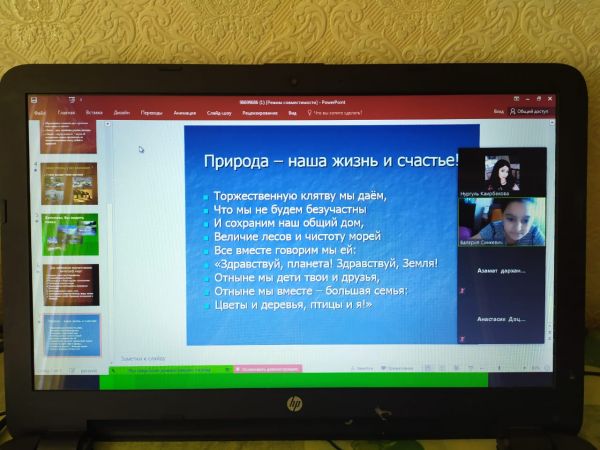Click Нургуль Каирбекова's video tile
600x450 pixels.
coord(502,172)
